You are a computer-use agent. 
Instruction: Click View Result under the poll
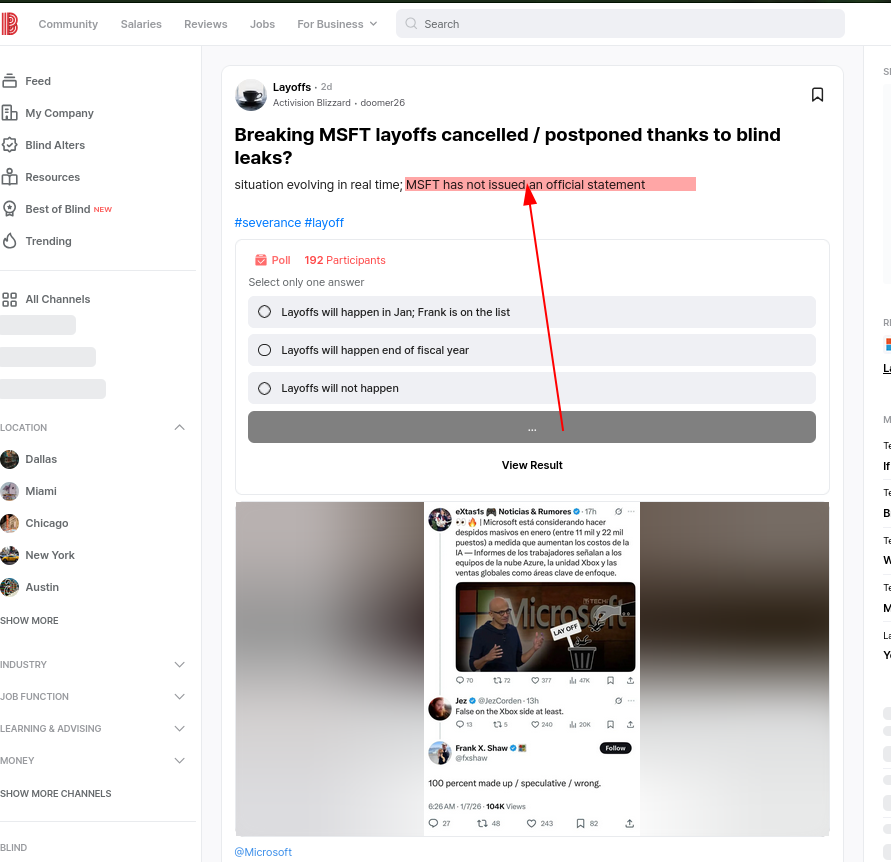(532, 465)
